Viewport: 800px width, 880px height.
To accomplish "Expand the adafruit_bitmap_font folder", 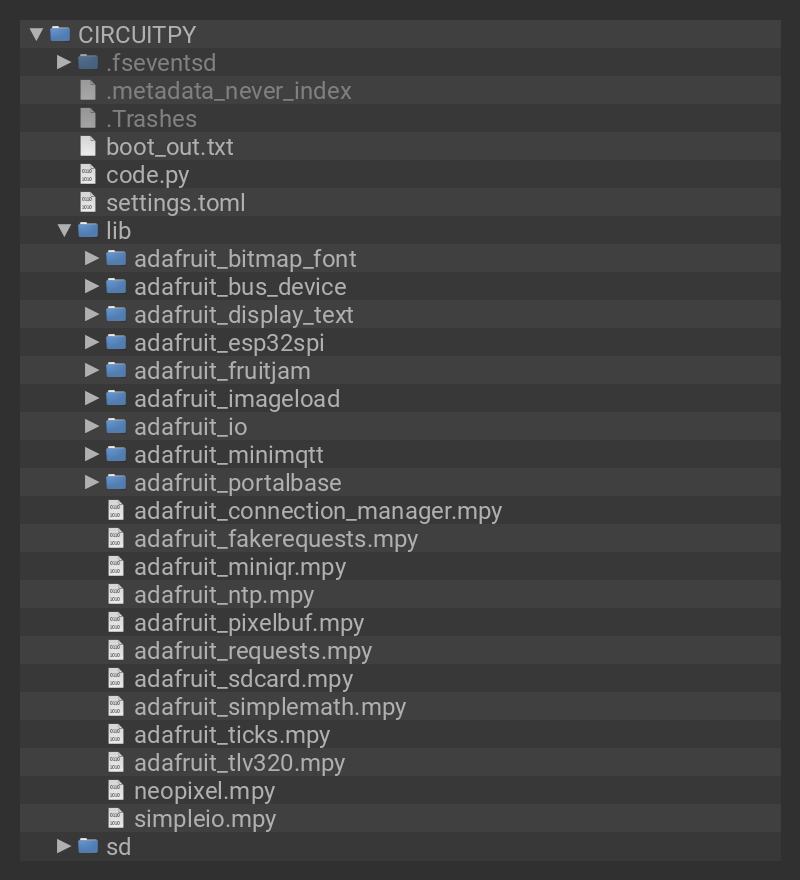I will point(90,258).
